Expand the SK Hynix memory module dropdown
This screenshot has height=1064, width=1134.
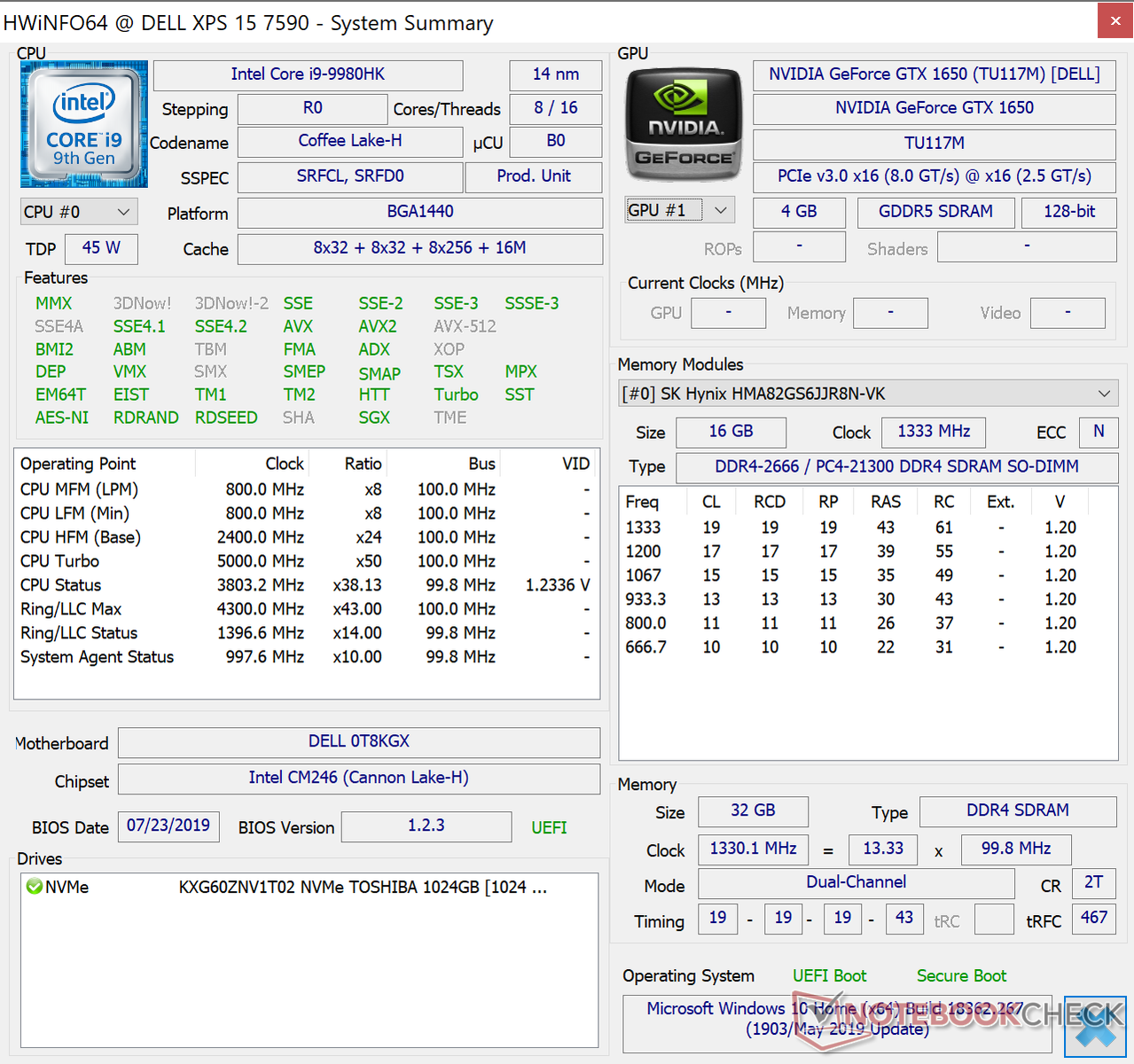868,394
